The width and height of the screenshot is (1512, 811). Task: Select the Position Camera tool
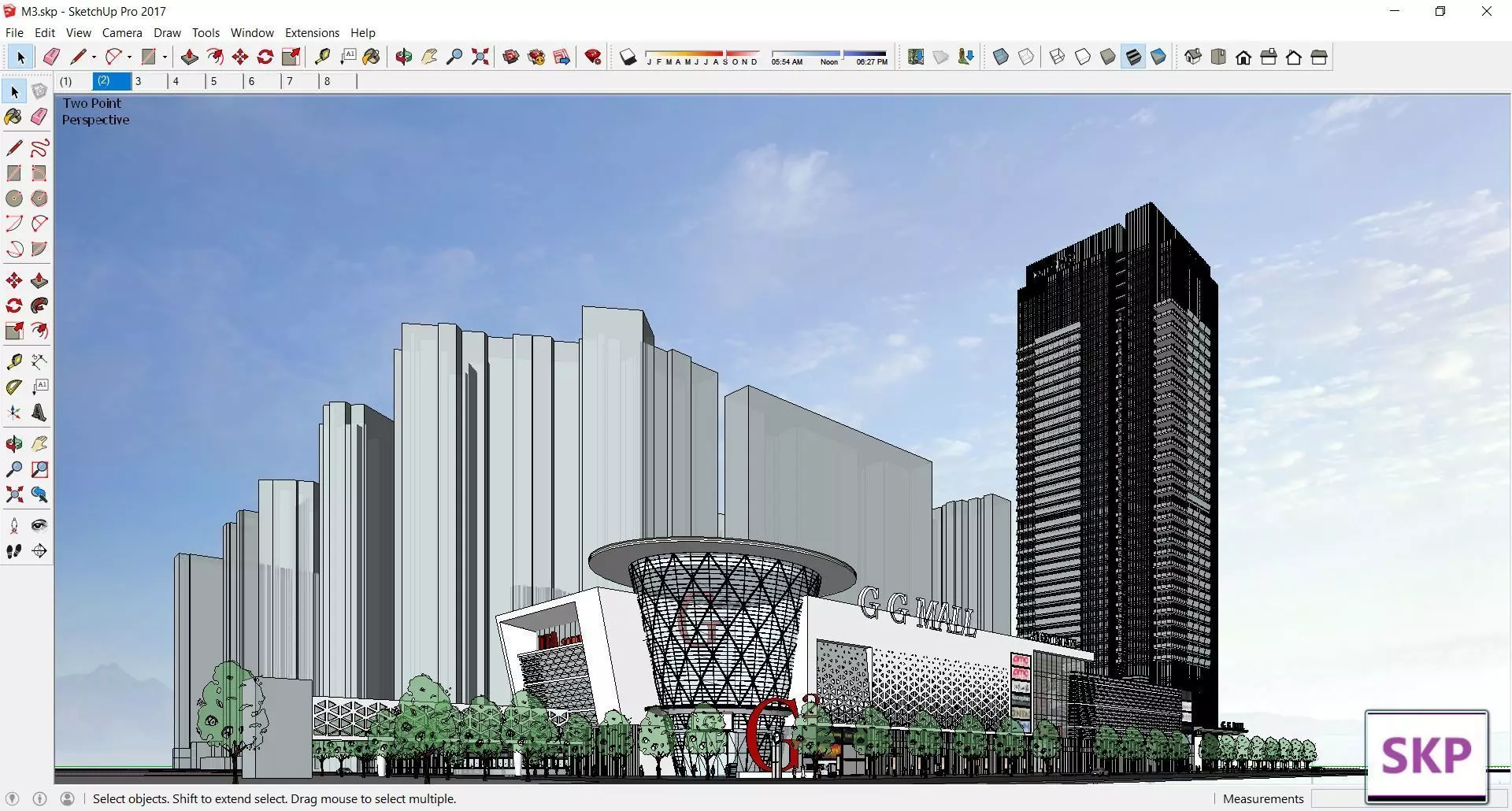tap(14, 526)
